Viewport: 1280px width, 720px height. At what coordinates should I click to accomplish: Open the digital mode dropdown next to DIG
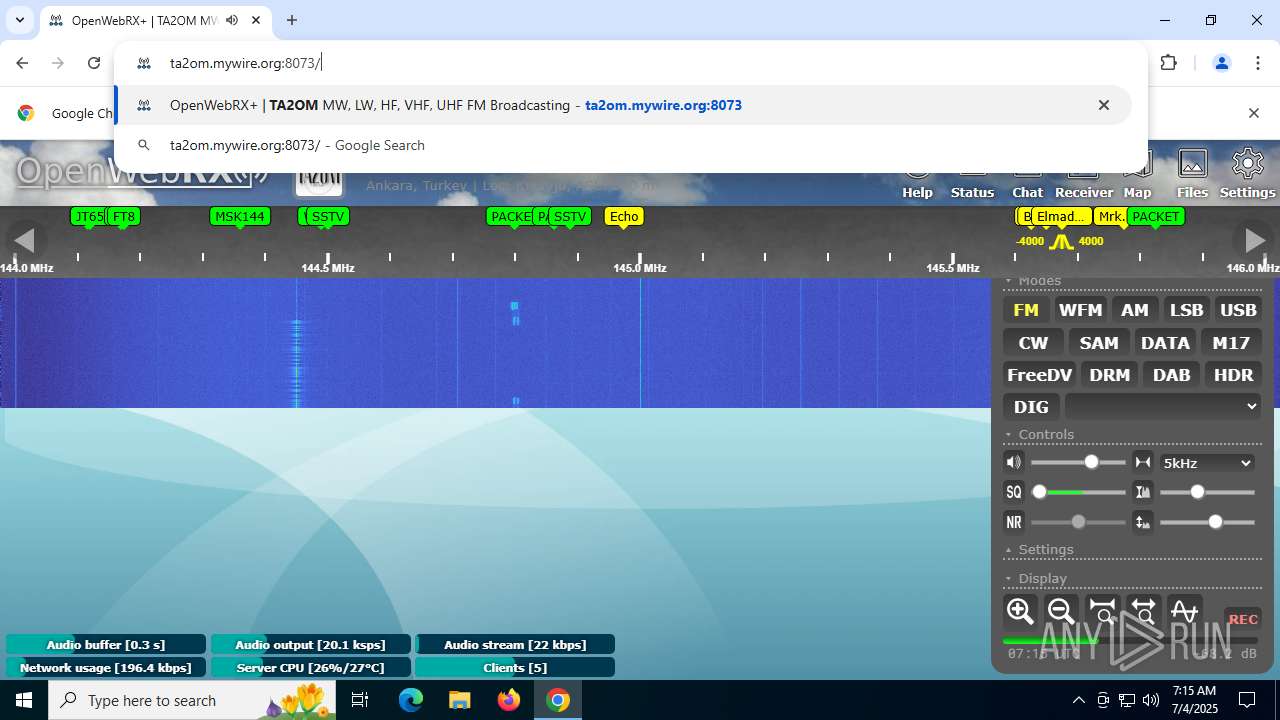pyautogui.click(x=1163, y=406)
